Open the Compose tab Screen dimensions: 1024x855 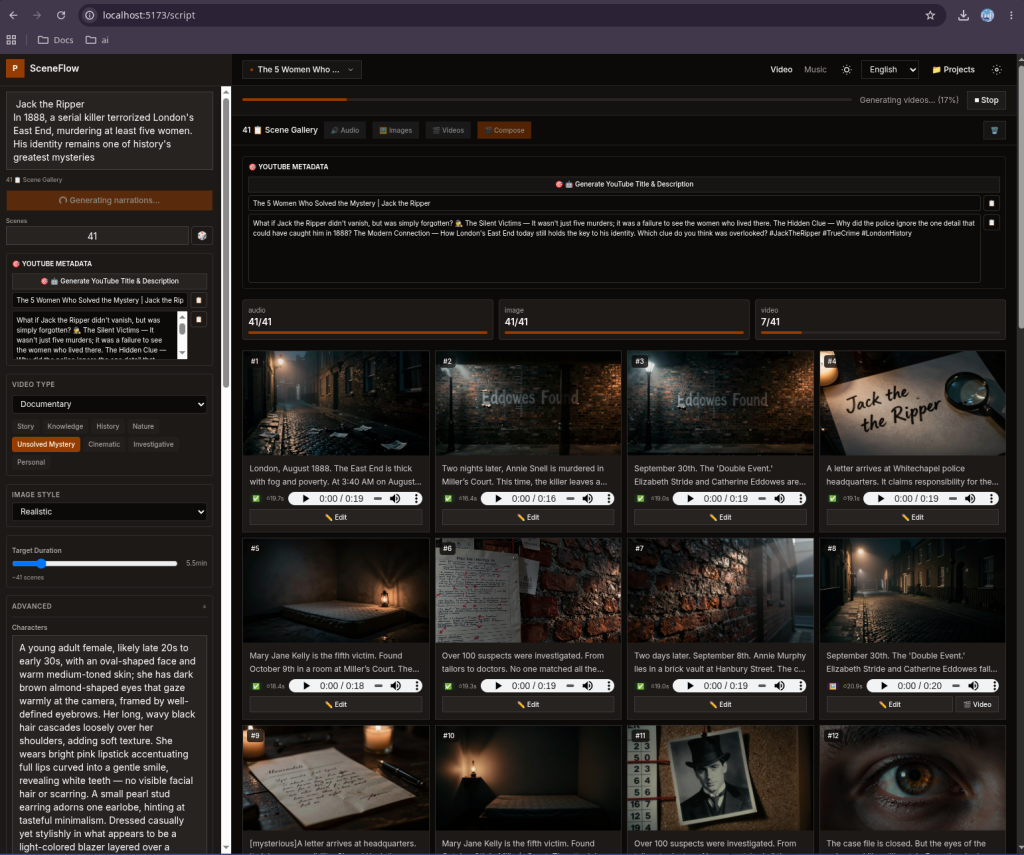(504, 130)
